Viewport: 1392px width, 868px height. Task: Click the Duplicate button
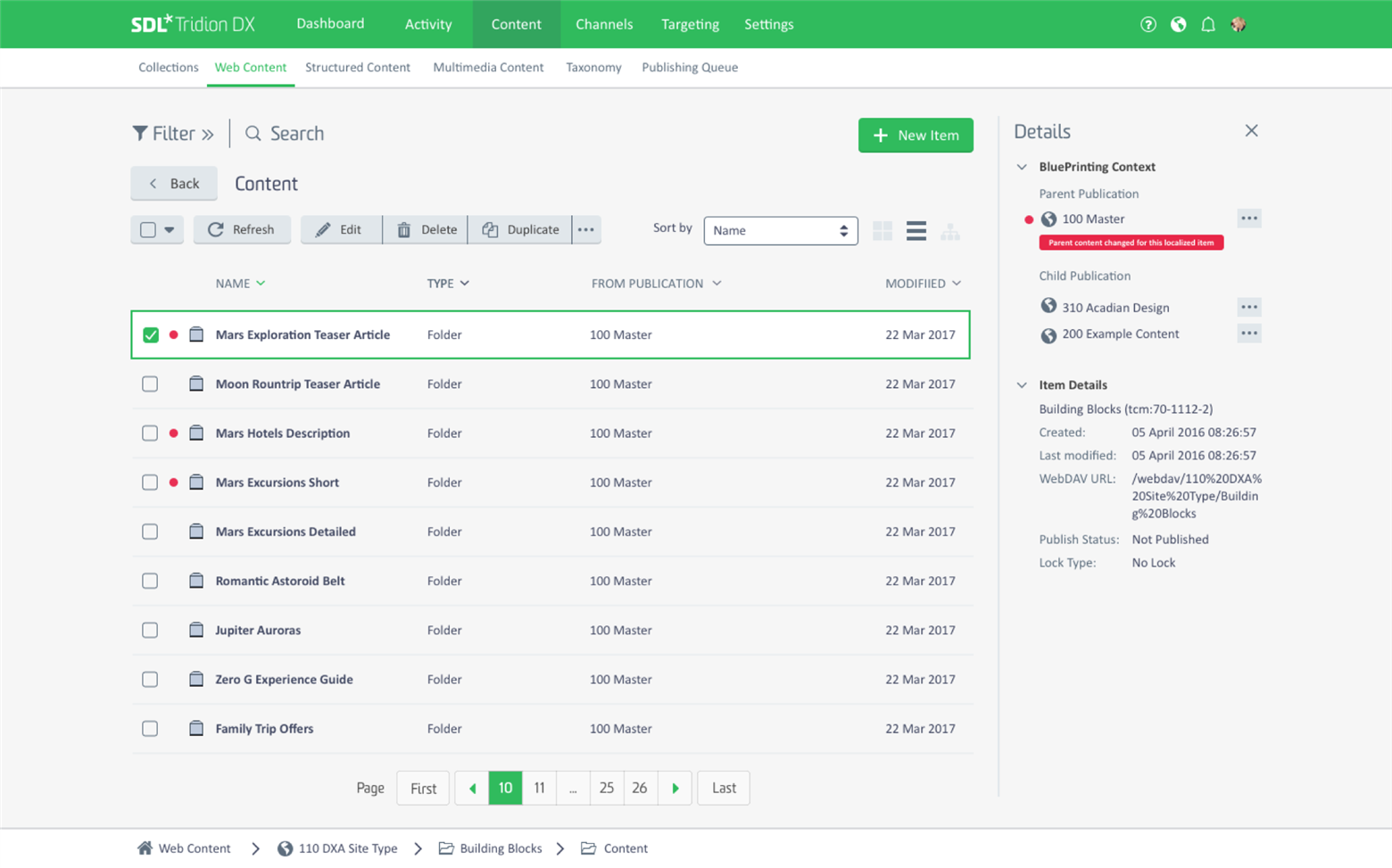520,229
